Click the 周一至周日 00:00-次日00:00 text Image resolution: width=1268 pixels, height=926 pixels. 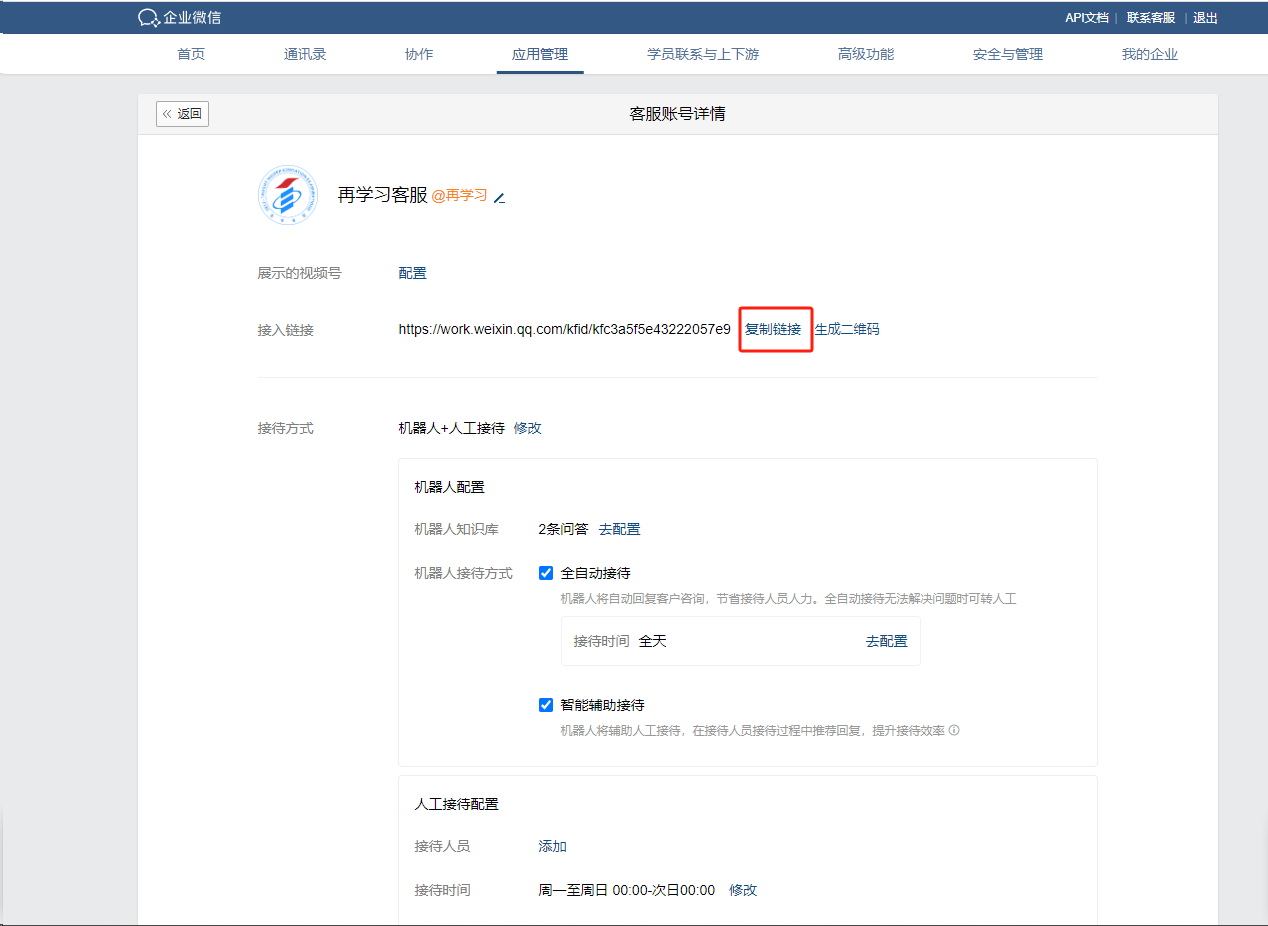tap(627, 890)
